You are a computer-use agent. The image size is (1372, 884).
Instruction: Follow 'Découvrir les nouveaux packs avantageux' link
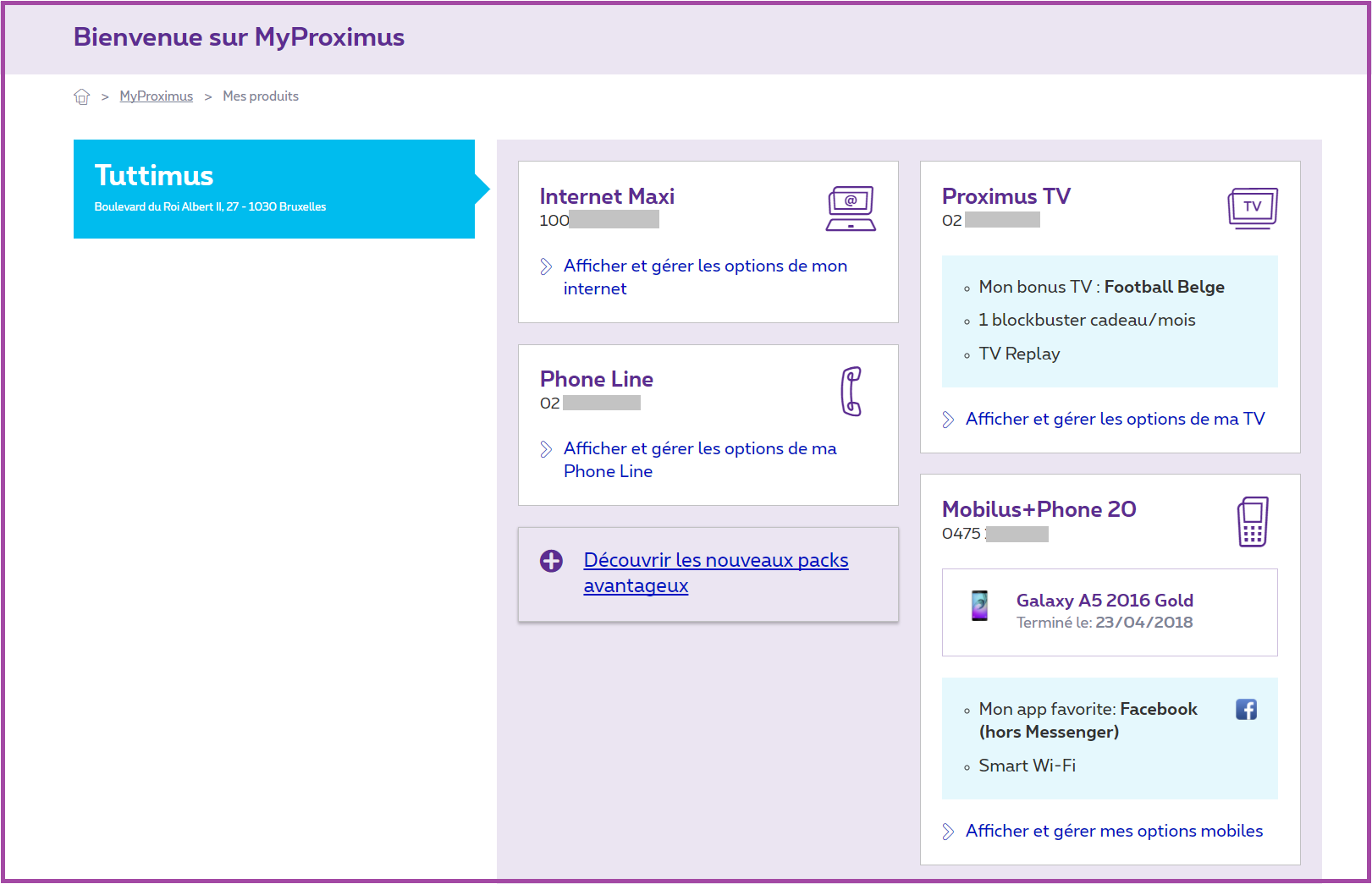point(715,561)
